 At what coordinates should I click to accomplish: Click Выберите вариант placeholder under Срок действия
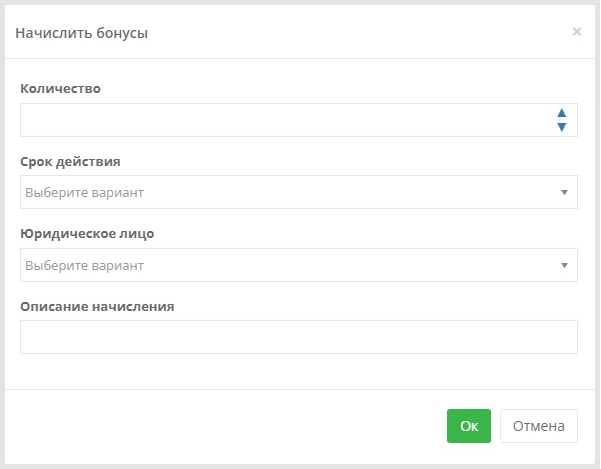click(x=84, y=192)
